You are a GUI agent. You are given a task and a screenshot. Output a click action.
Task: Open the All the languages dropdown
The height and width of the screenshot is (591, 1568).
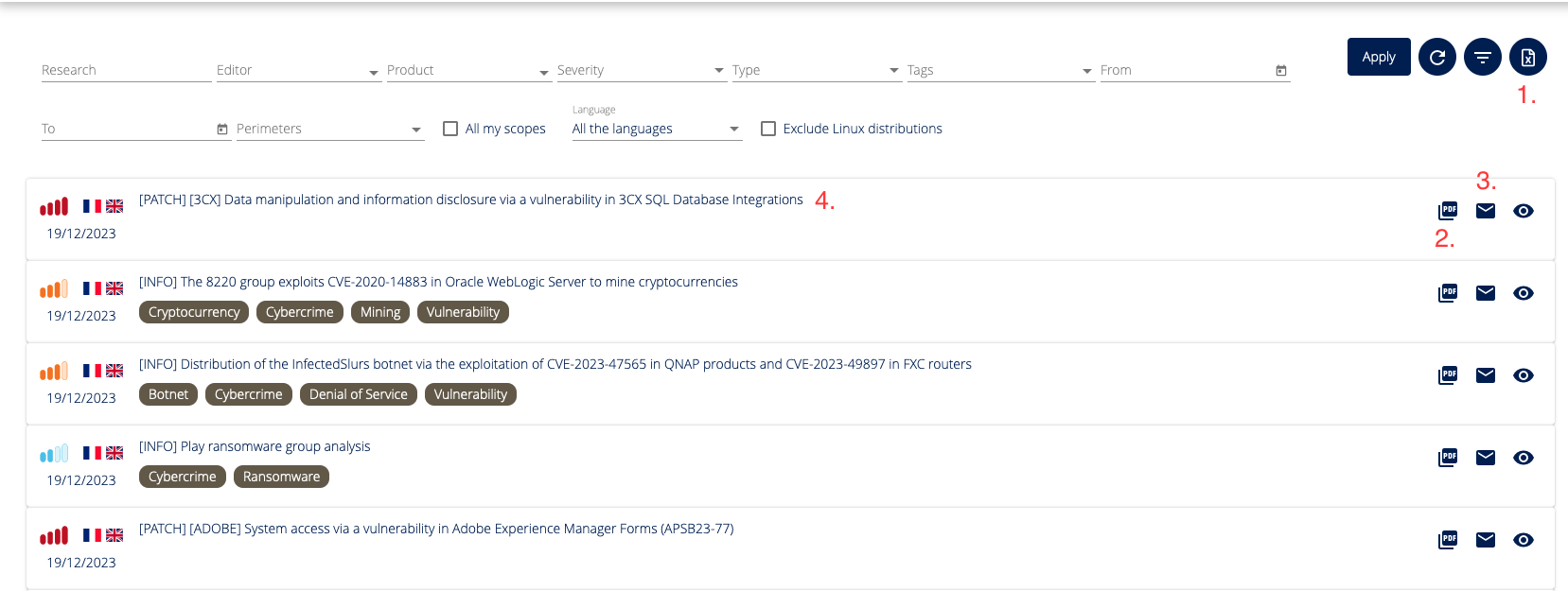pyautogui.click(x=656, y=129)
